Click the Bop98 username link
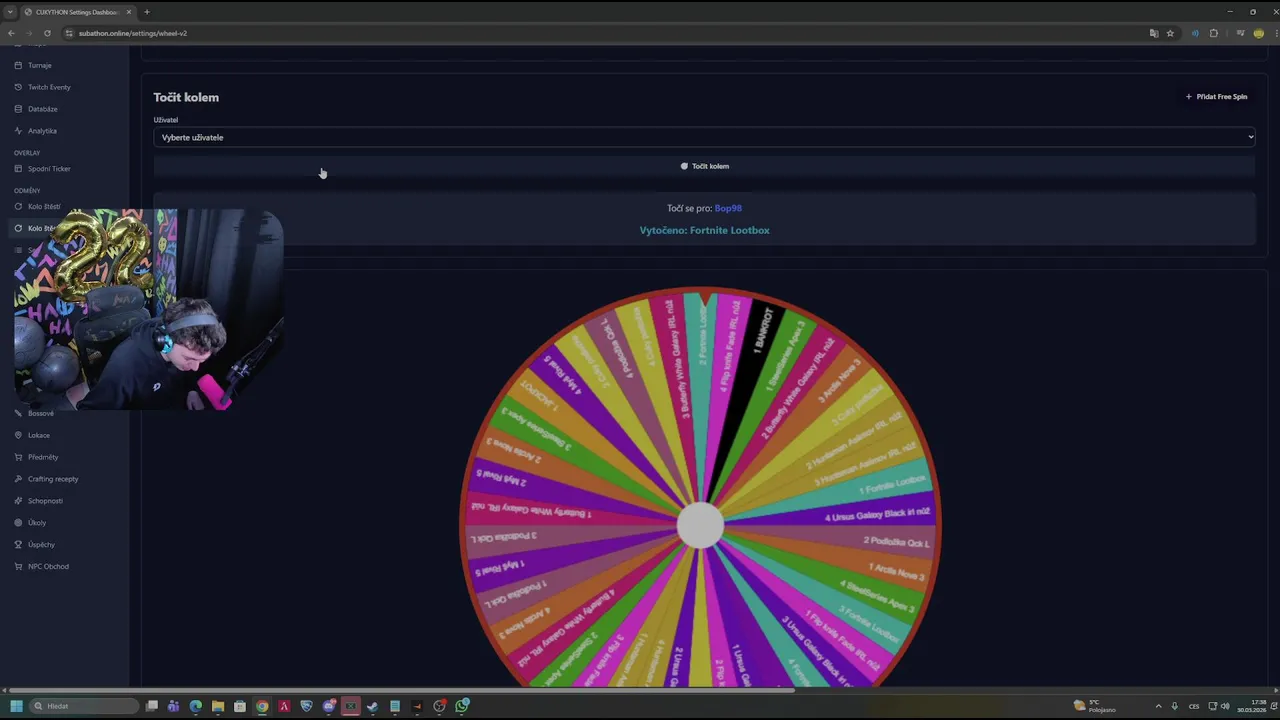This screenshot has height=720, width=1280. pyautogui.click(x=728, y=208)
